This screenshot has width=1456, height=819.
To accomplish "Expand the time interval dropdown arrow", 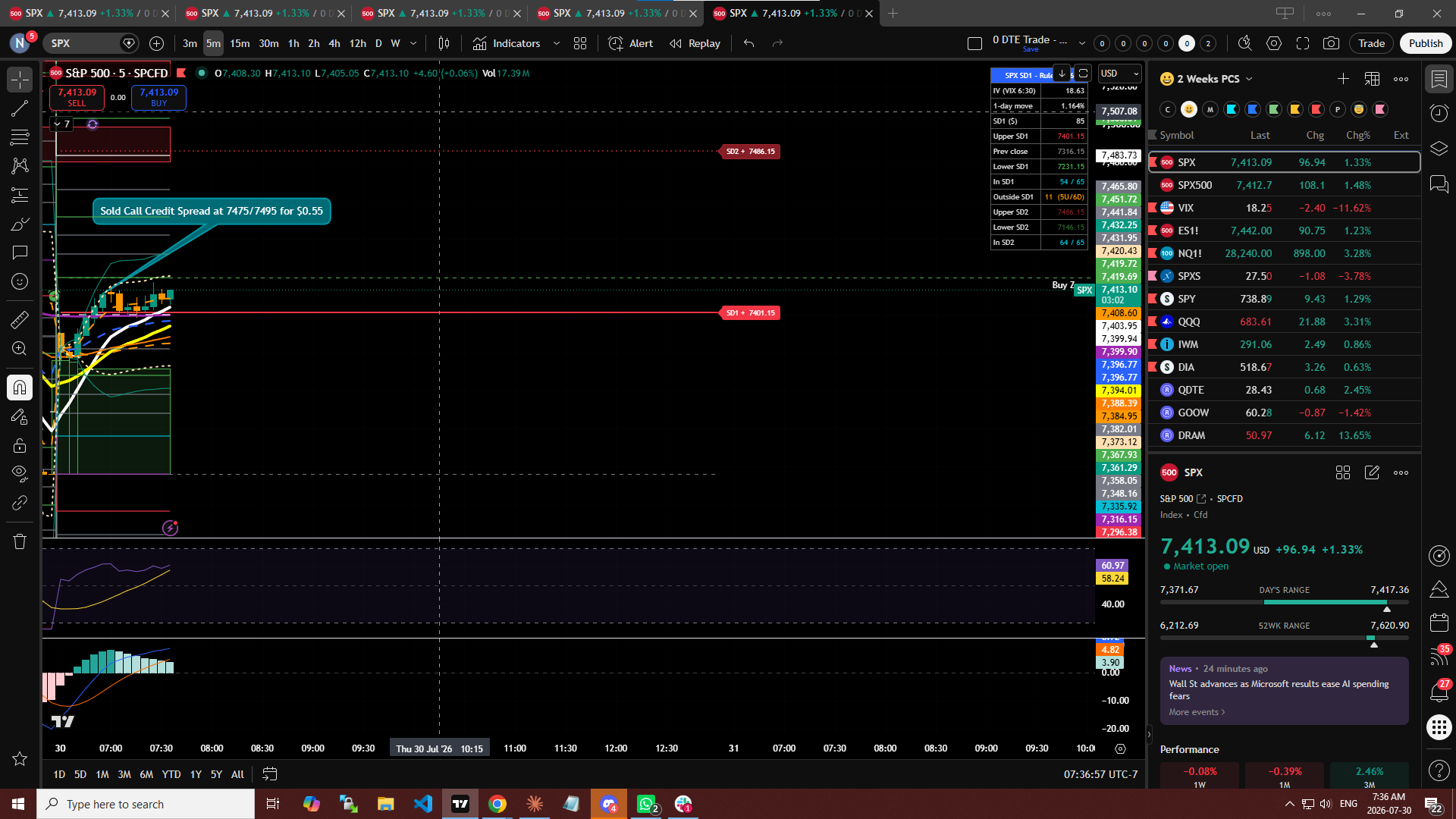I will (x=413, y=43).
